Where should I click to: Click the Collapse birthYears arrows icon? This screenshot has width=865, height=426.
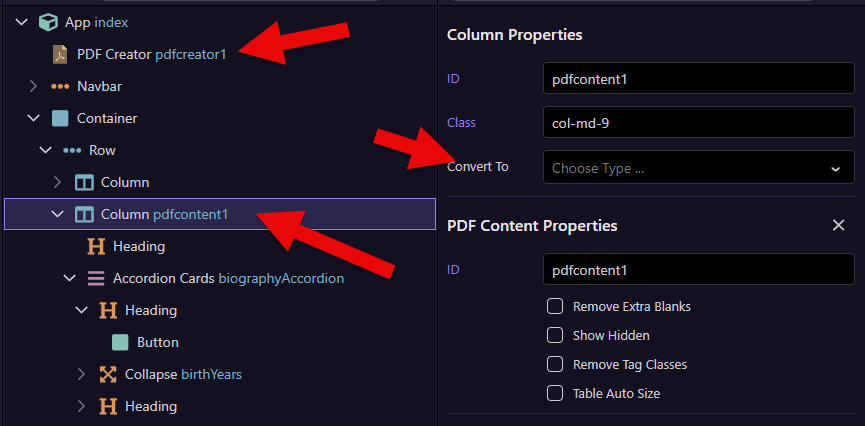pos(108,375)
